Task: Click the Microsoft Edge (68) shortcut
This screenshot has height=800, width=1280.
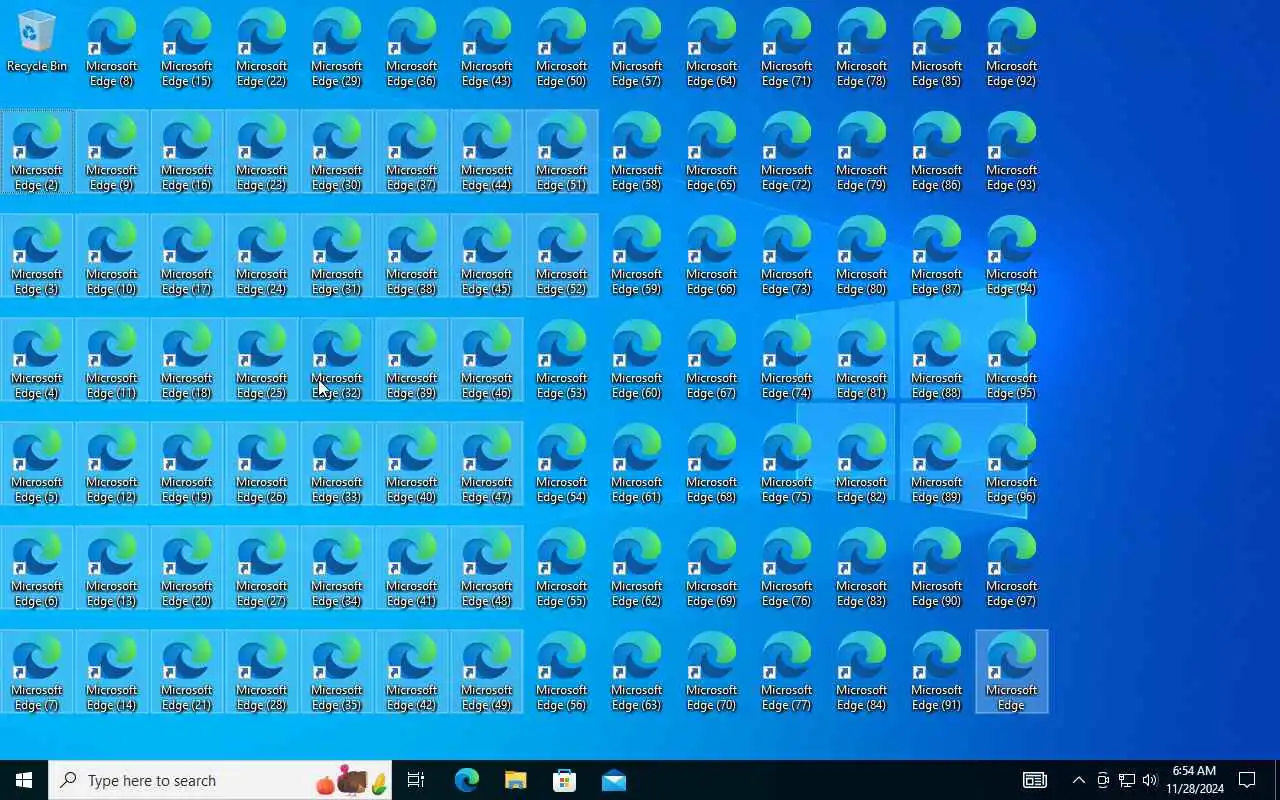Action: point(712,464)
